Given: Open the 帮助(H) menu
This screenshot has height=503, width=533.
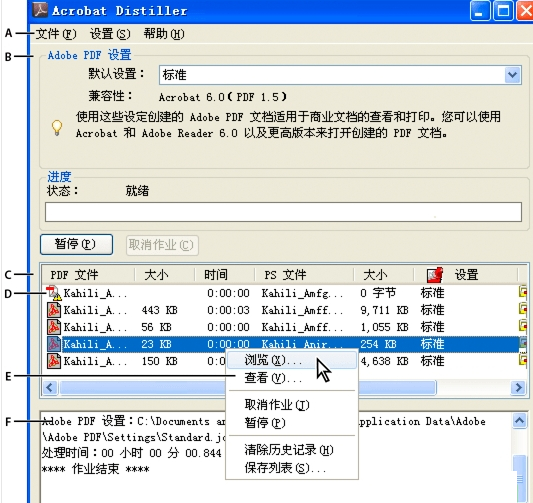Looking at the screenshot, I should point(164,34).
